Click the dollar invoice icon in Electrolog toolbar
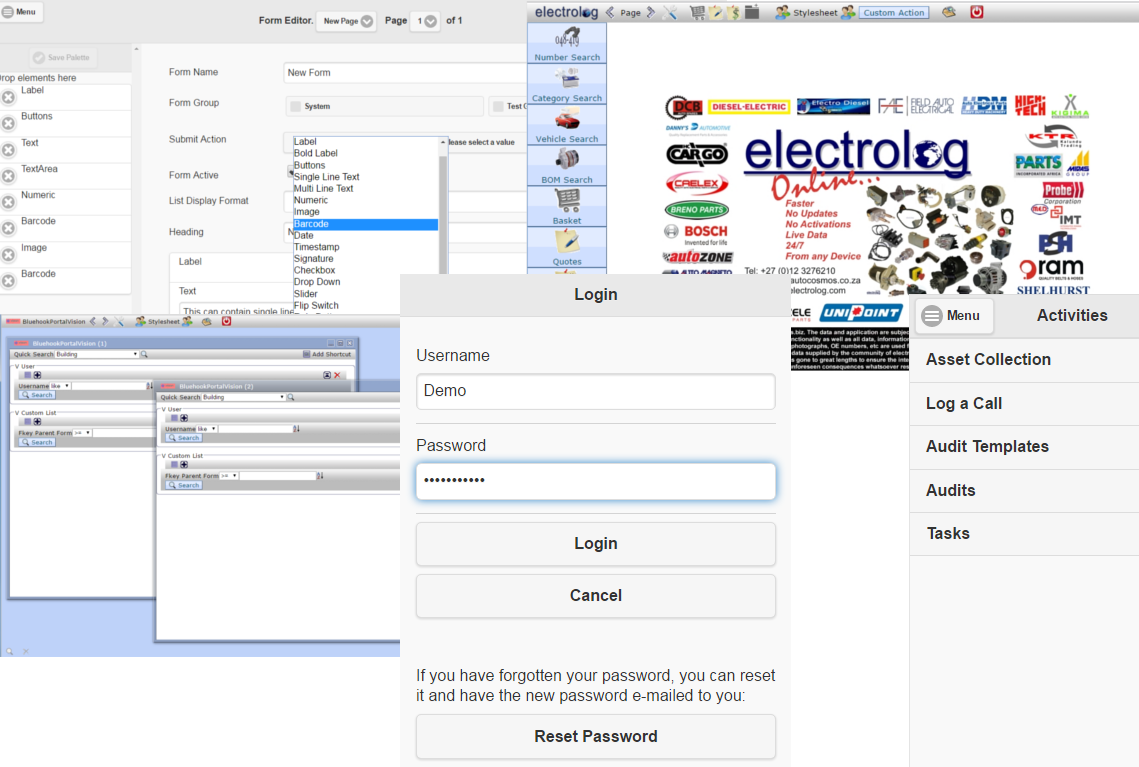The height and width of the screenshot is (767, 1139). tap(733, 12)
